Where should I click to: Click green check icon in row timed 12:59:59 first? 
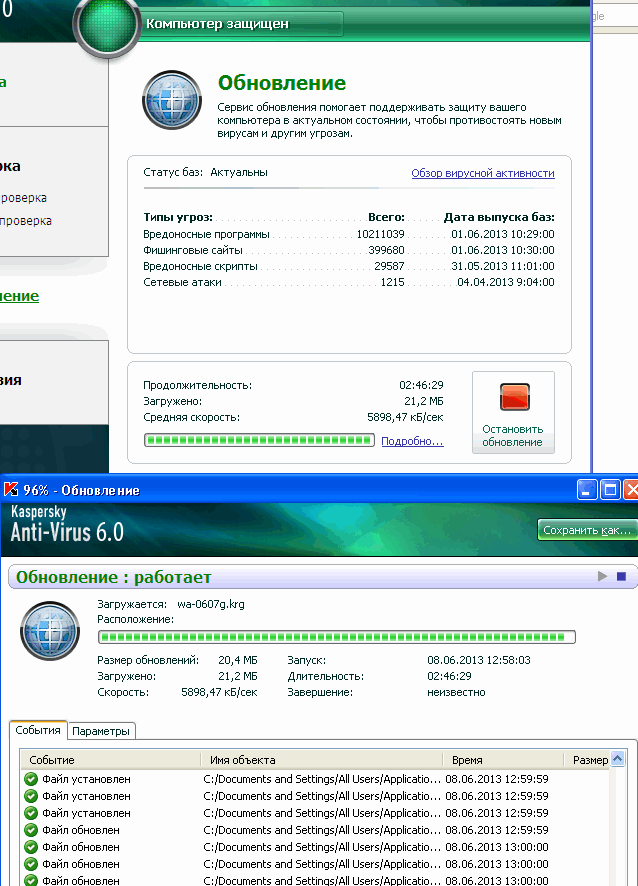point(31,779)
